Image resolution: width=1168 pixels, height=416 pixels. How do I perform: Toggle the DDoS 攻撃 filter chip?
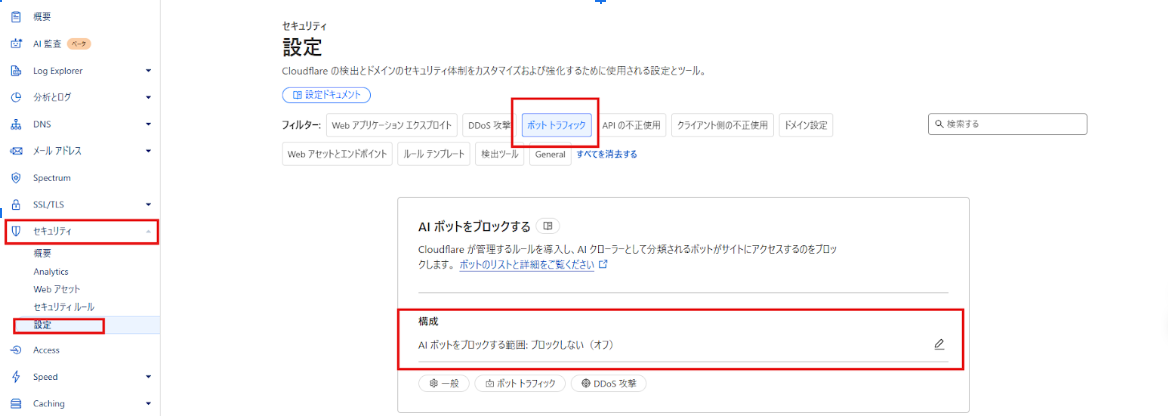(x=489, y=125)
